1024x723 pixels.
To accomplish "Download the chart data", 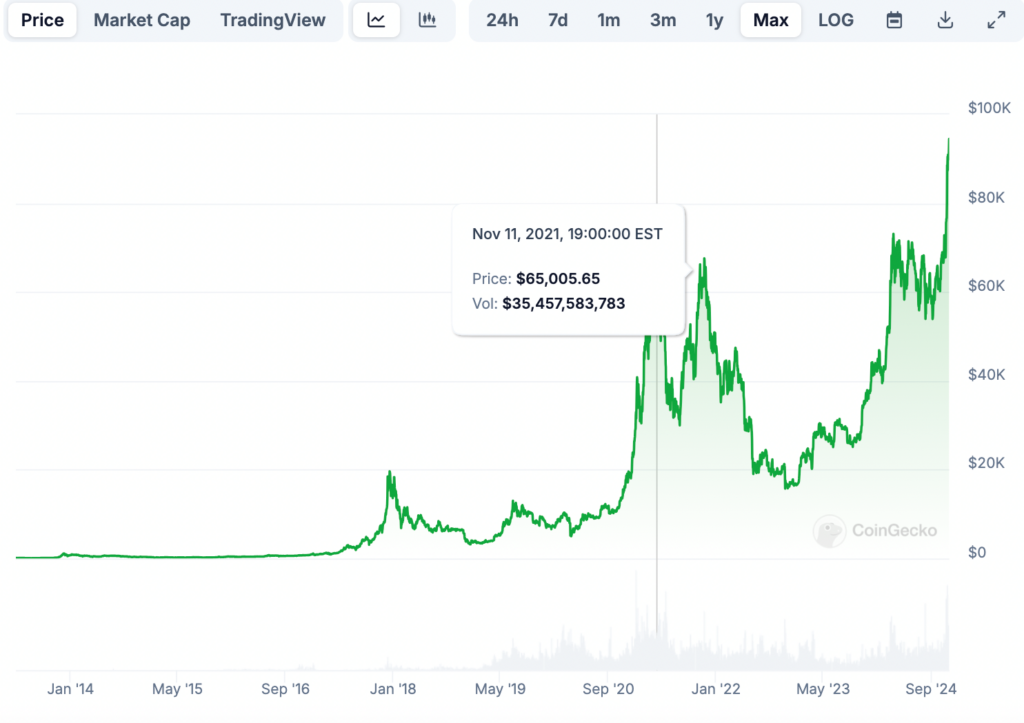I will tap(945, 20).
